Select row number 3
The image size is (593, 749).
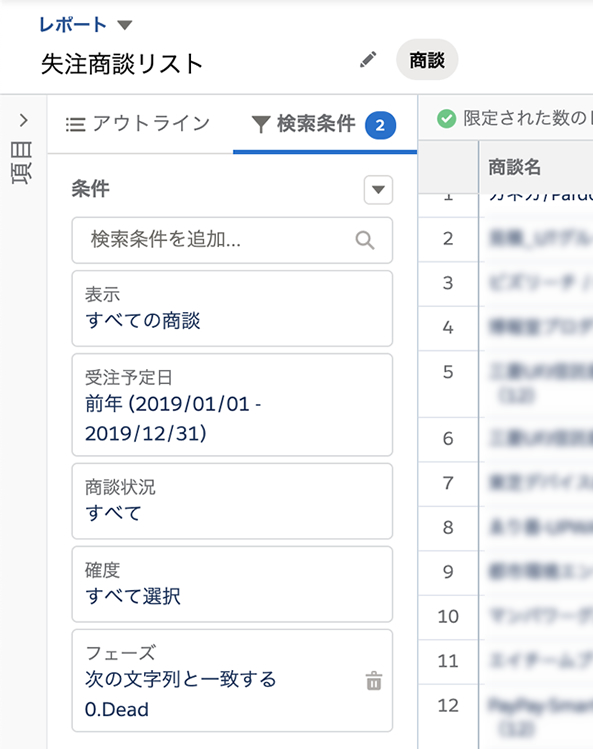(x=448, y=283)
